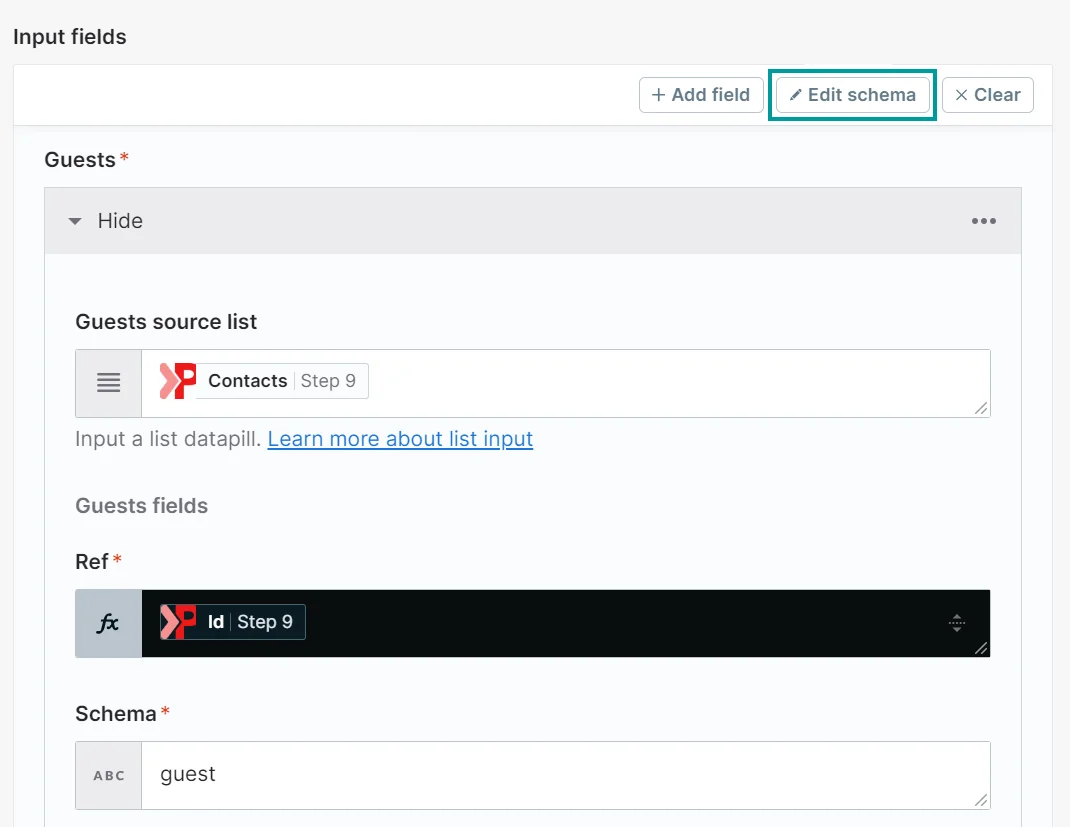Click the Input fields heading
The width and height of the screenshot is (1070, 827).
tap(70, 37)
